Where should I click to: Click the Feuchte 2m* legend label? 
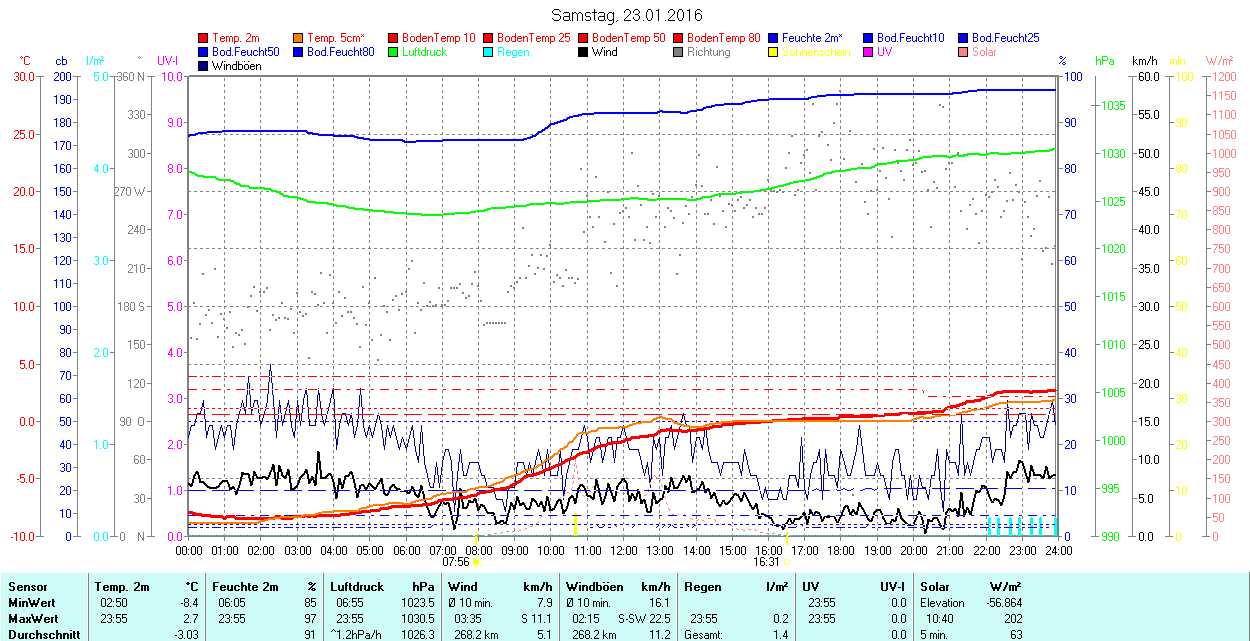point(814,38)
